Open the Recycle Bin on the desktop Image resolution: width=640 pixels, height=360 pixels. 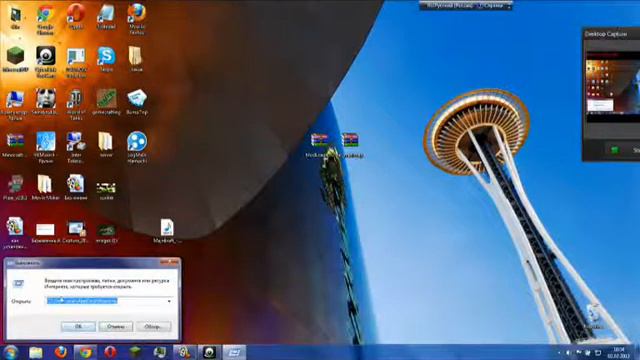594,316
